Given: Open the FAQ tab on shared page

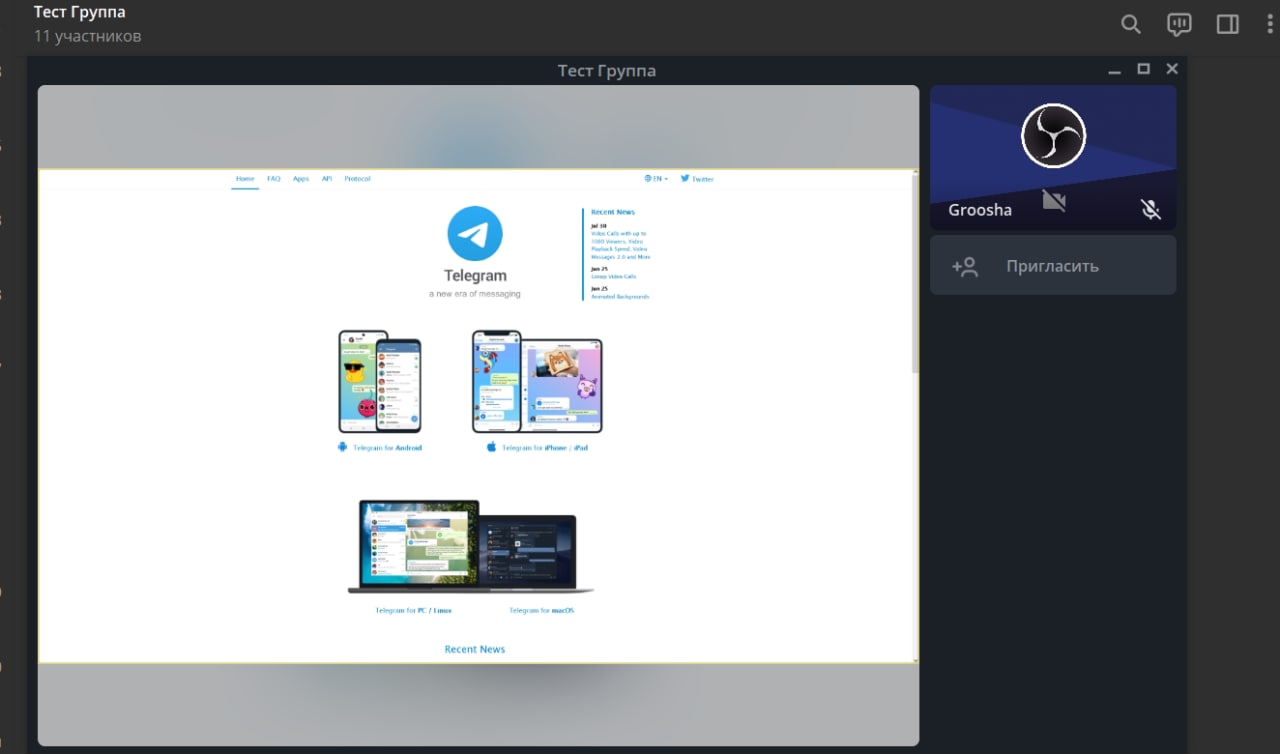Looking at the screenshot, I should click(x=273, y=179).
